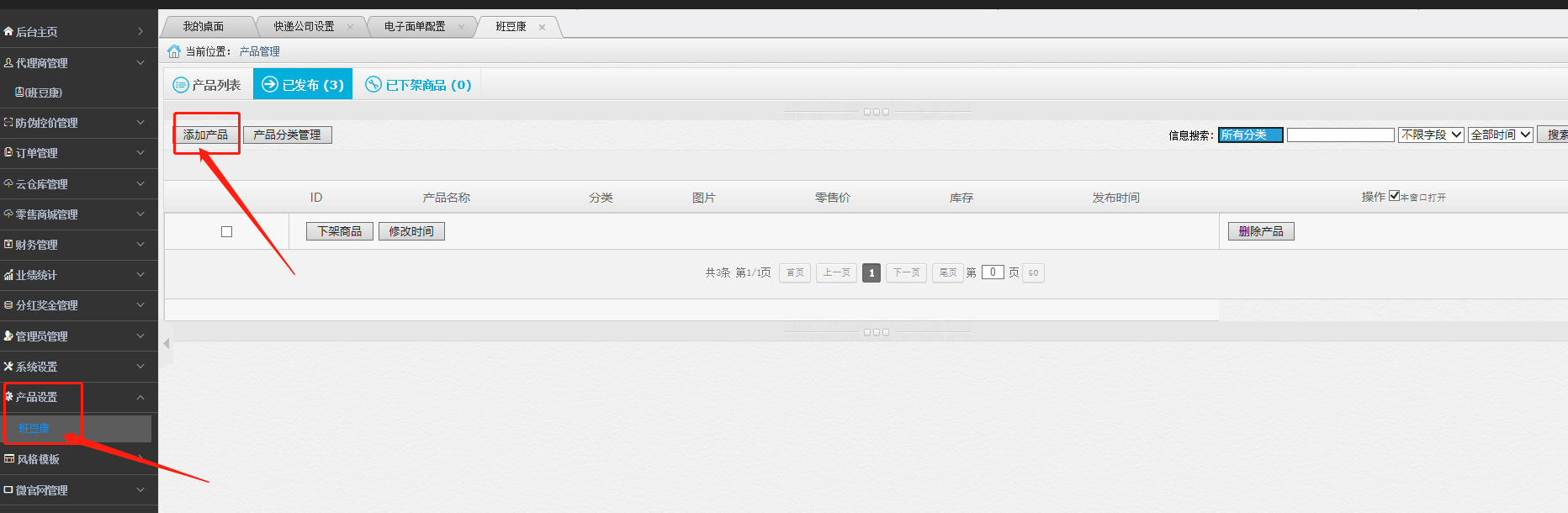The image size is (1568, 513).
Task: Click the 删除产品 button
Action: [1261, 231]
